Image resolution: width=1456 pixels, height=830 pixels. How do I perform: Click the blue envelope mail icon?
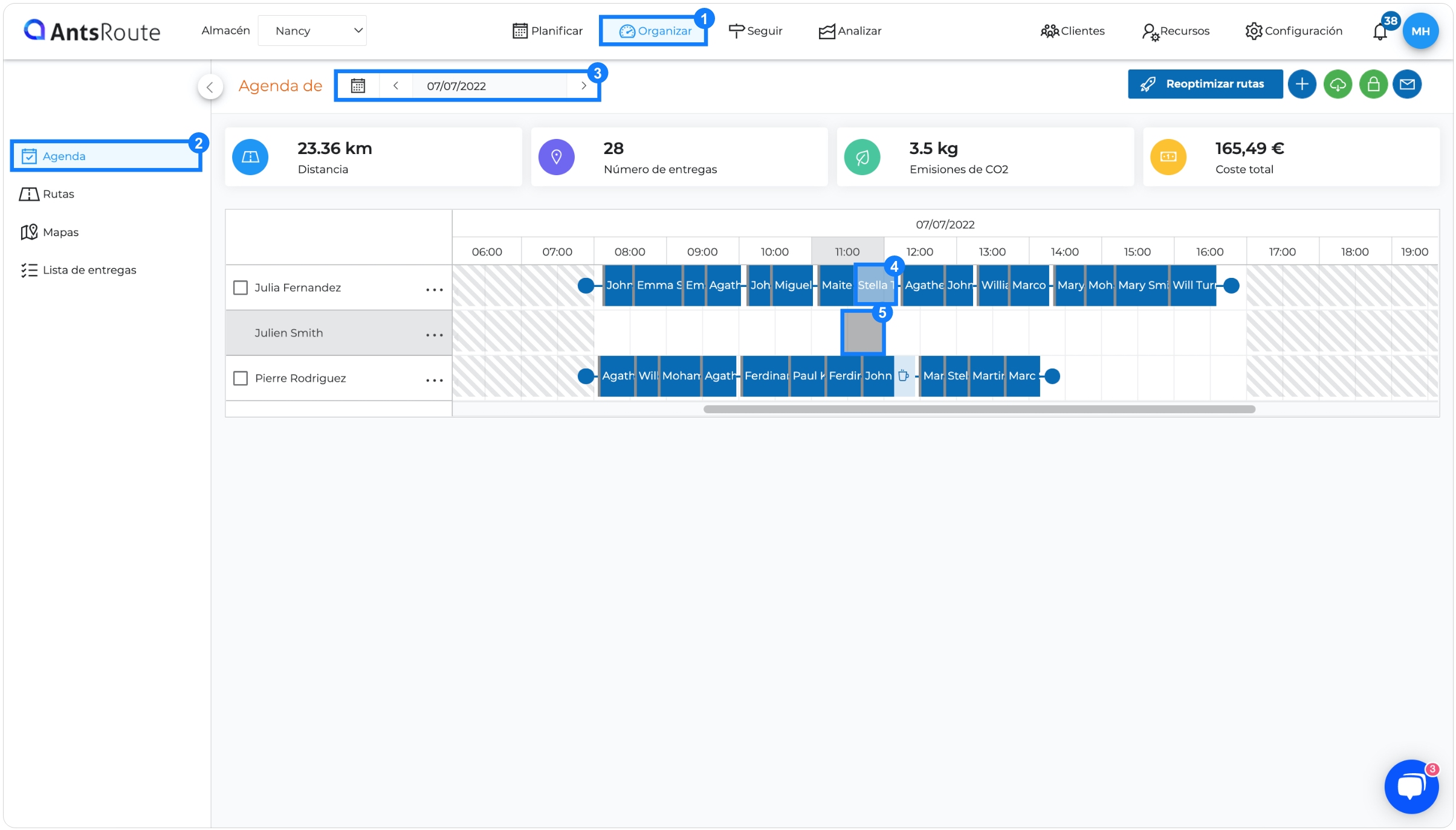[x=1407, y=84]
